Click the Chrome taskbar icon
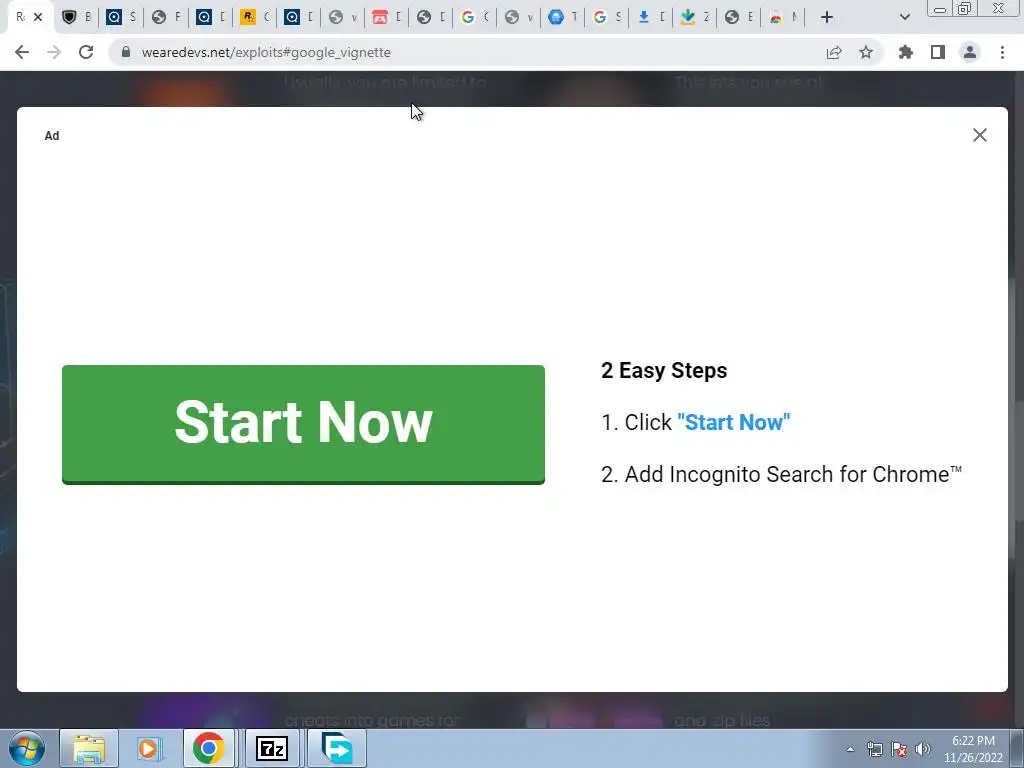 208,748
